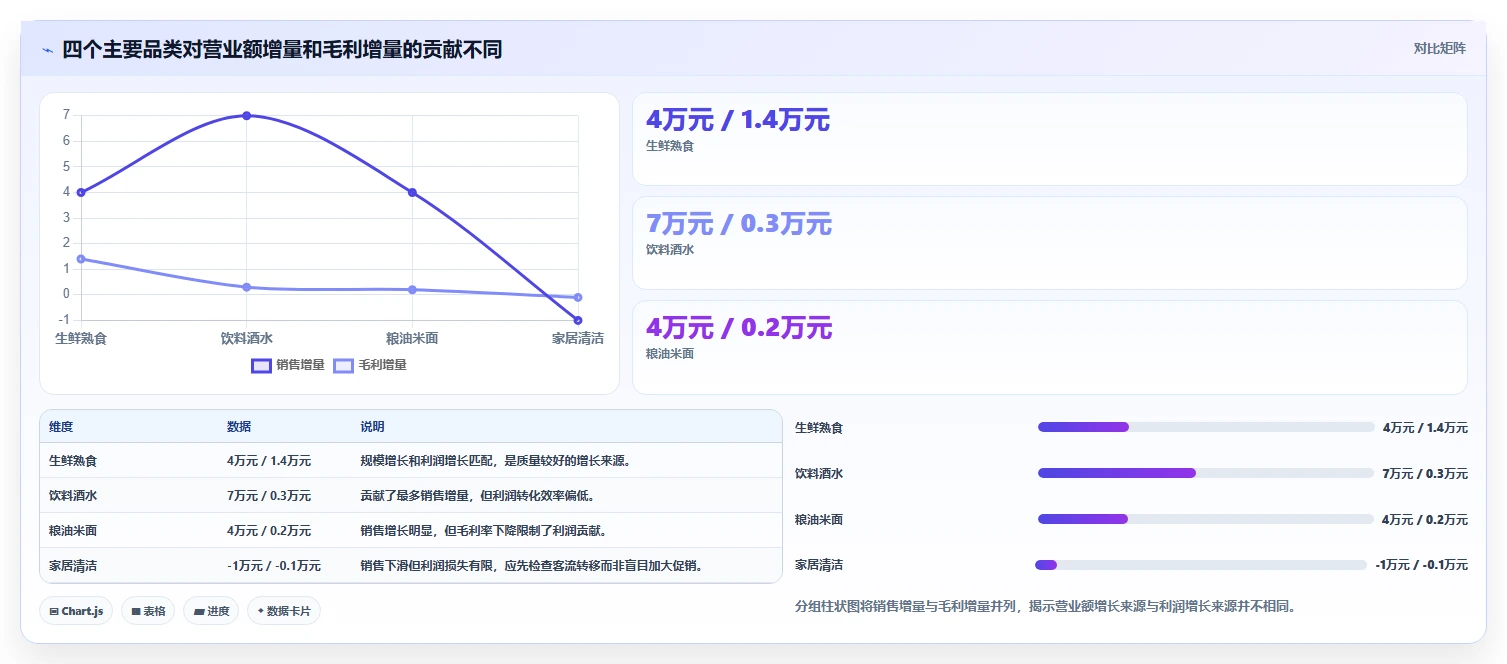Click the 说明 column header
The image size is (1507, 664).
pyautogui.click(x=372, y=427)
